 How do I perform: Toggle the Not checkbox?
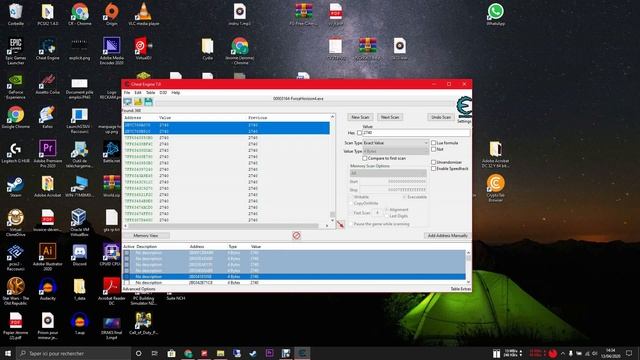point(433,149)
